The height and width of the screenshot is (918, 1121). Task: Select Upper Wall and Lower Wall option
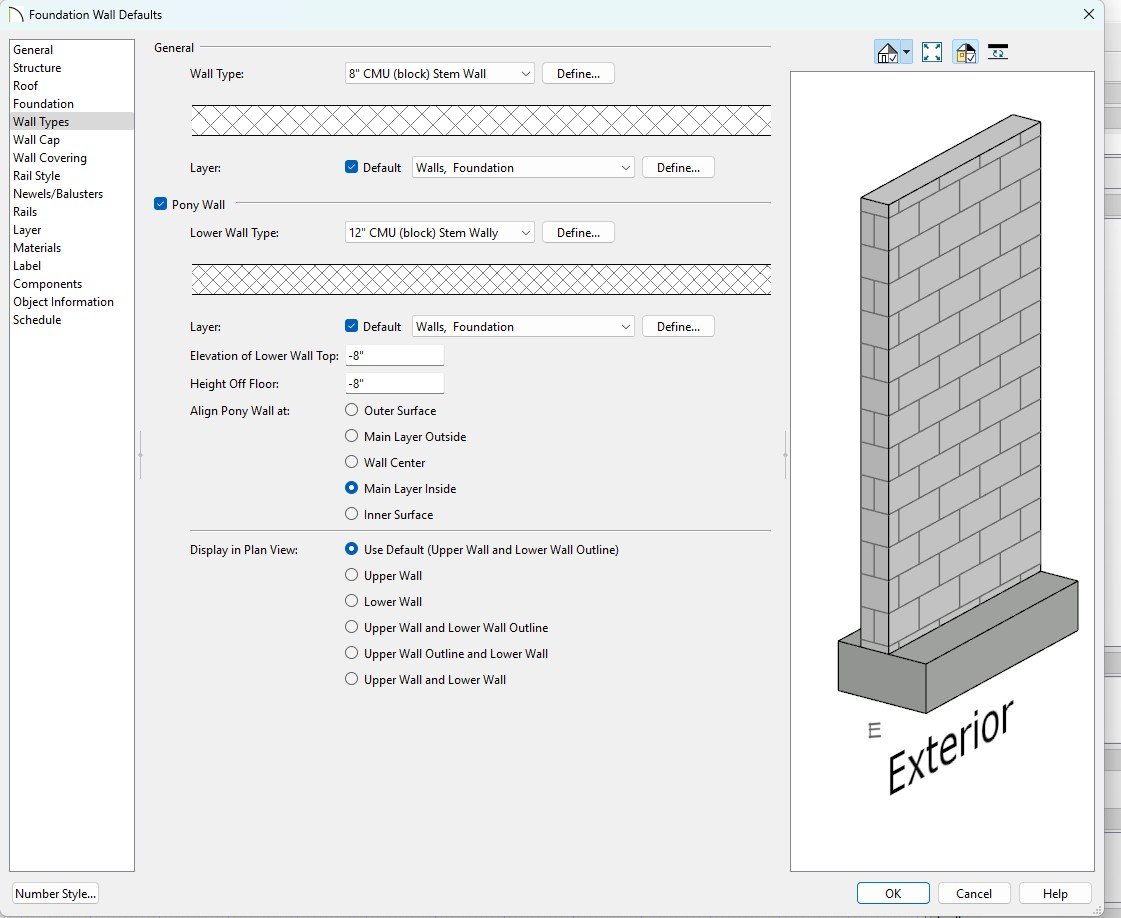[351, 679]
